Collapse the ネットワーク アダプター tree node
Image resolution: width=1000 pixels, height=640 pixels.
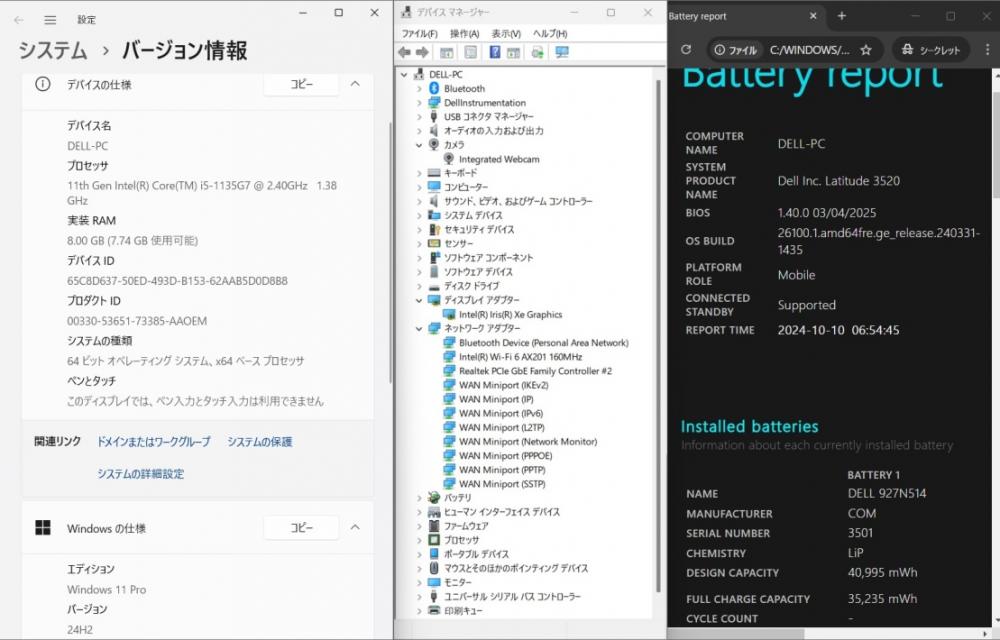click(419, 328)
